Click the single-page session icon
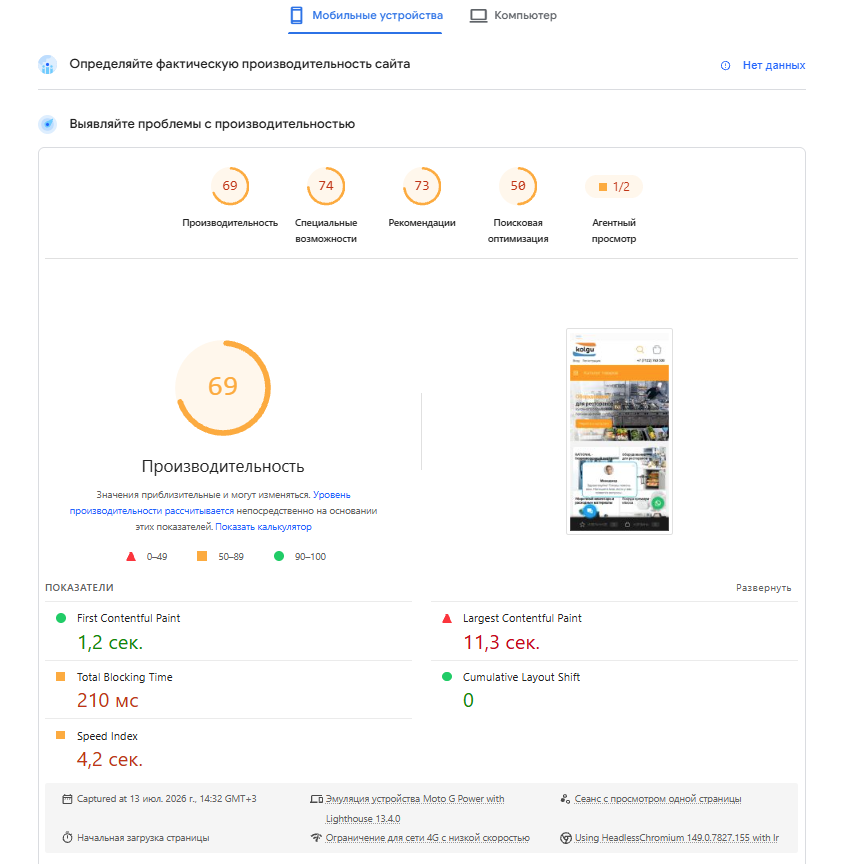The height and width of the screenshot is (864, 845). (565, 799)
